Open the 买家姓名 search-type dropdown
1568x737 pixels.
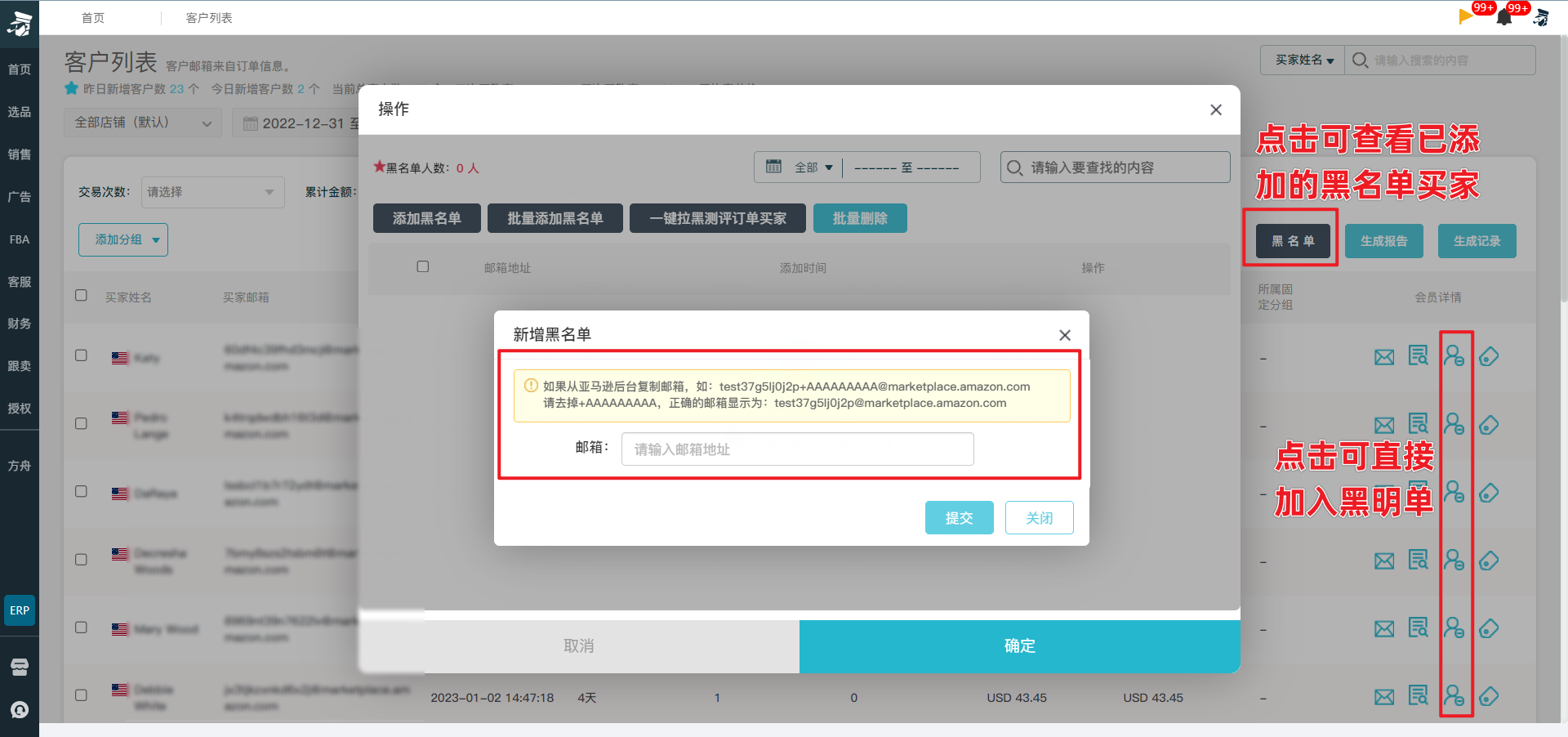[1303, 60]
